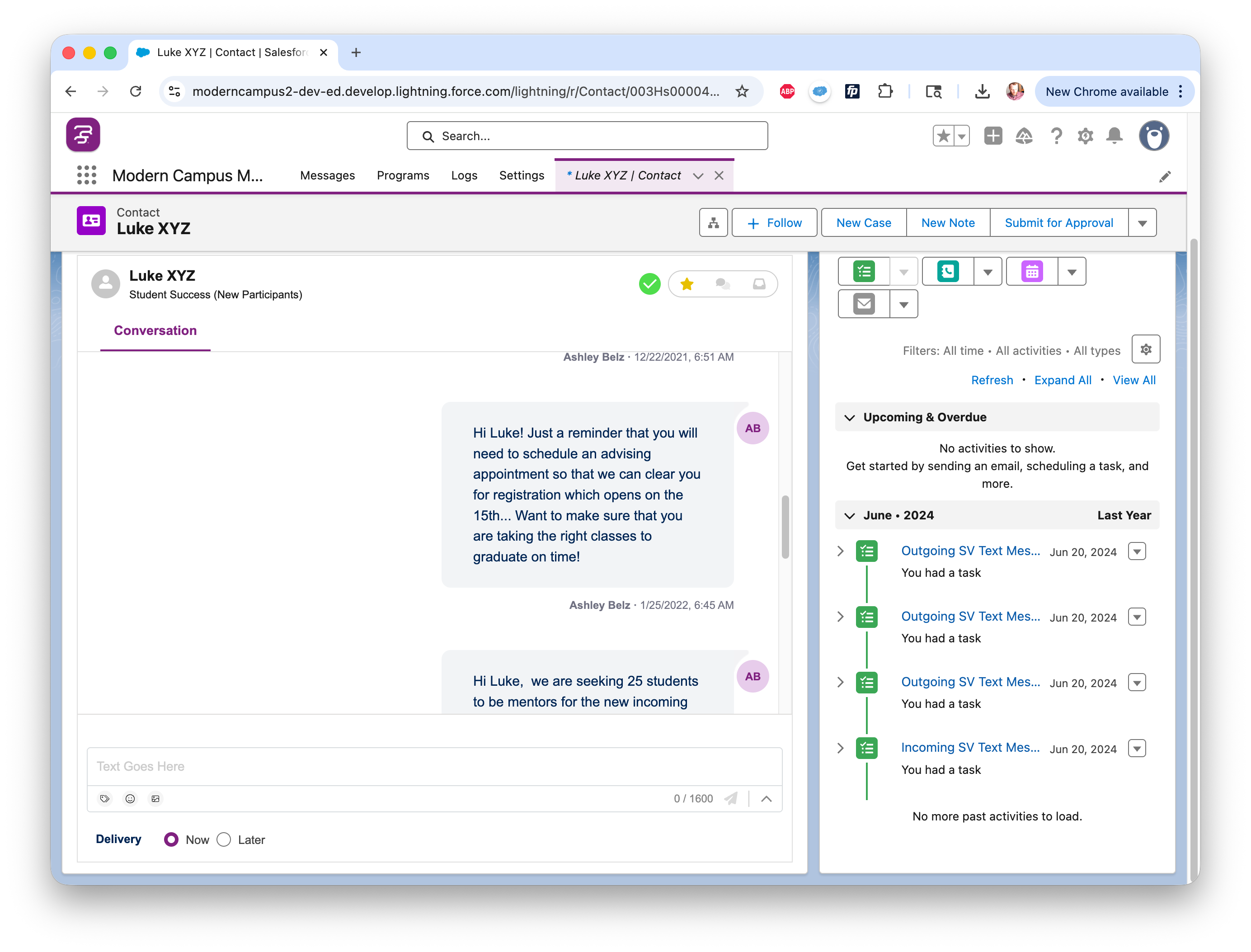The height and width of the screenshot is (952, 1251).
Task: Click the emoji smiley icon in composer
Action: pyautogui.click(x=130, y=798)
